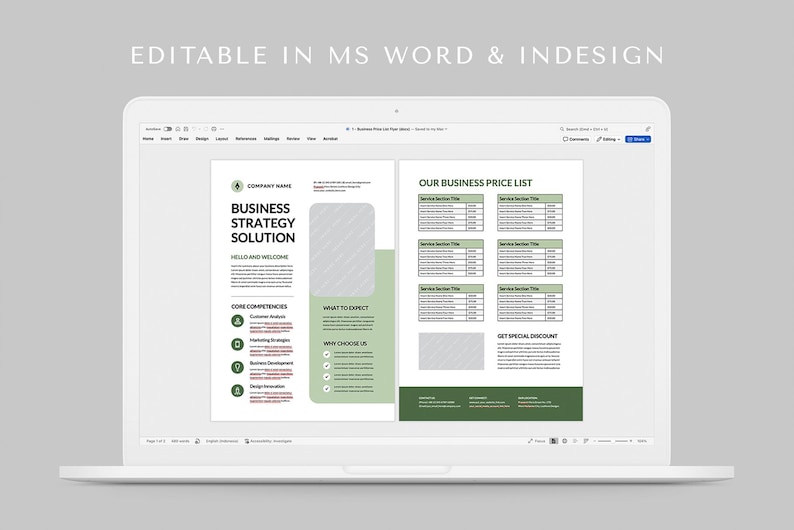Open the References ribbon tab

tap(246, 139)
